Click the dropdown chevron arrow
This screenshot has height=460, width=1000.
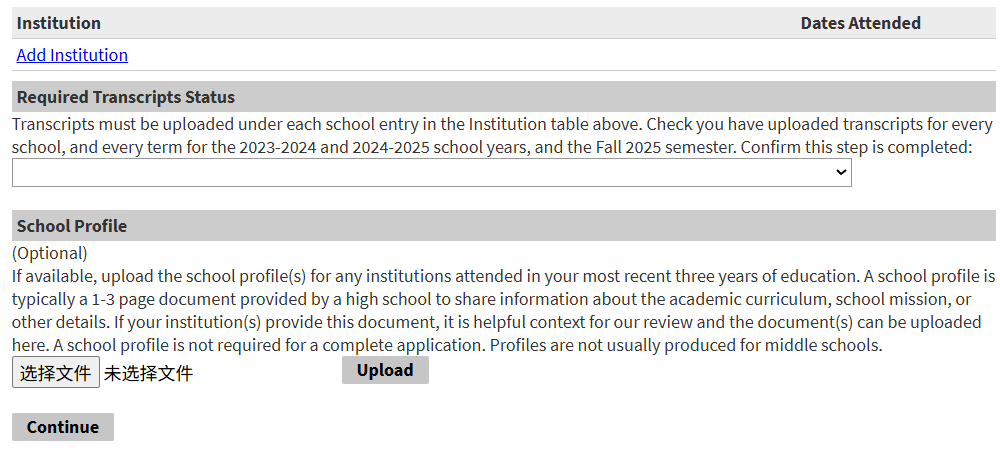click(840, 173)
